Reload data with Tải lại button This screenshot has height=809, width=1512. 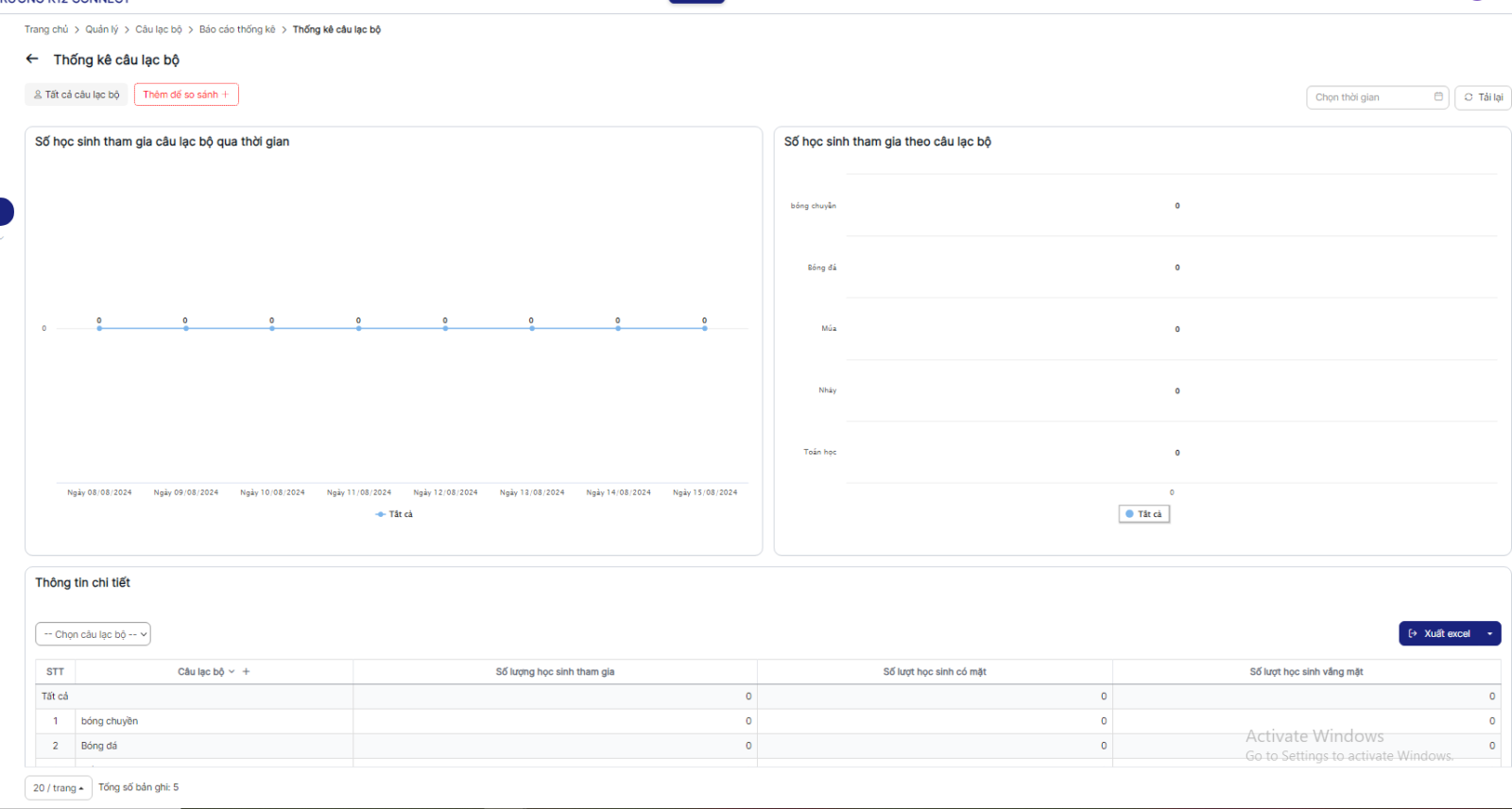(1483, 97)
